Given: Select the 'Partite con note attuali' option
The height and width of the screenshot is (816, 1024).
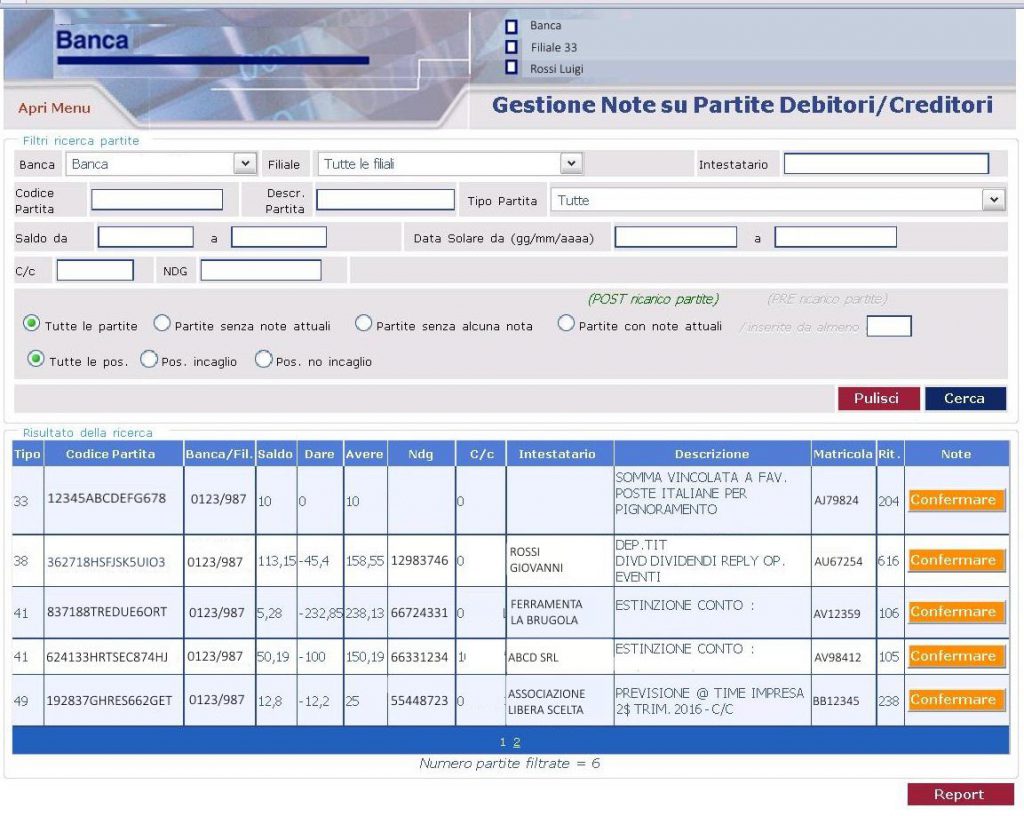Looking at the screenshot, I should point(566,323).
